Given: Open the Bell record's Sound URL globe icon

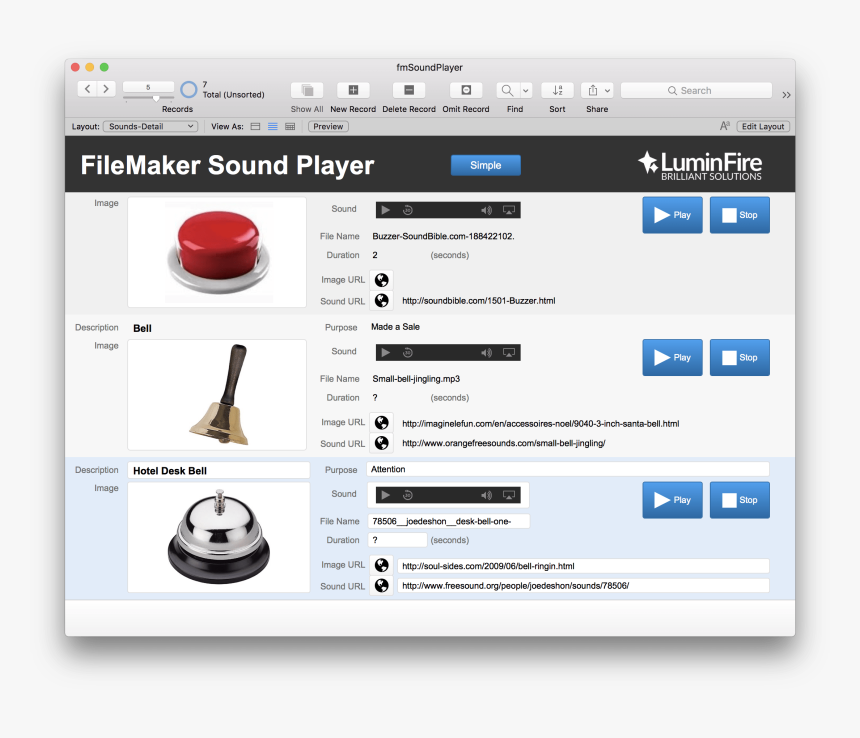Looking at the screenshot, I should click(x=381, y=442).
